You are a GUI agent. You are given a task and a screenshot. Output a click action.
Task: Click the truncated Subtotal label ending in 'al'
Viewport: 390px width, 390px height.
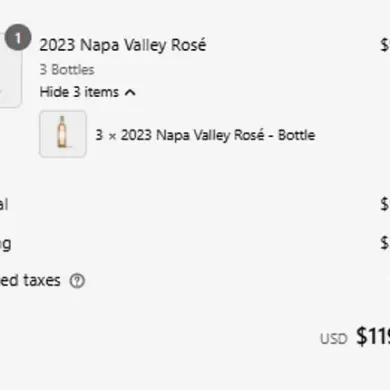[4, 204]
